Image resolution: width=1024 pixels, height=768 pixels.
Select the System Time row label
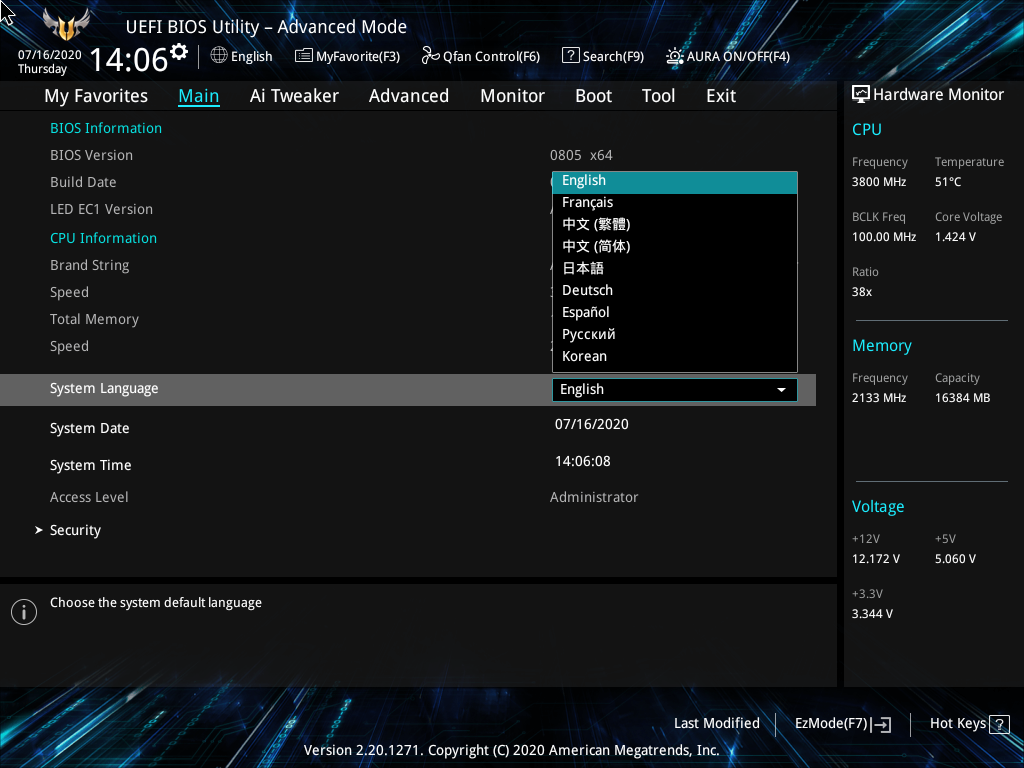coord(91,465)
